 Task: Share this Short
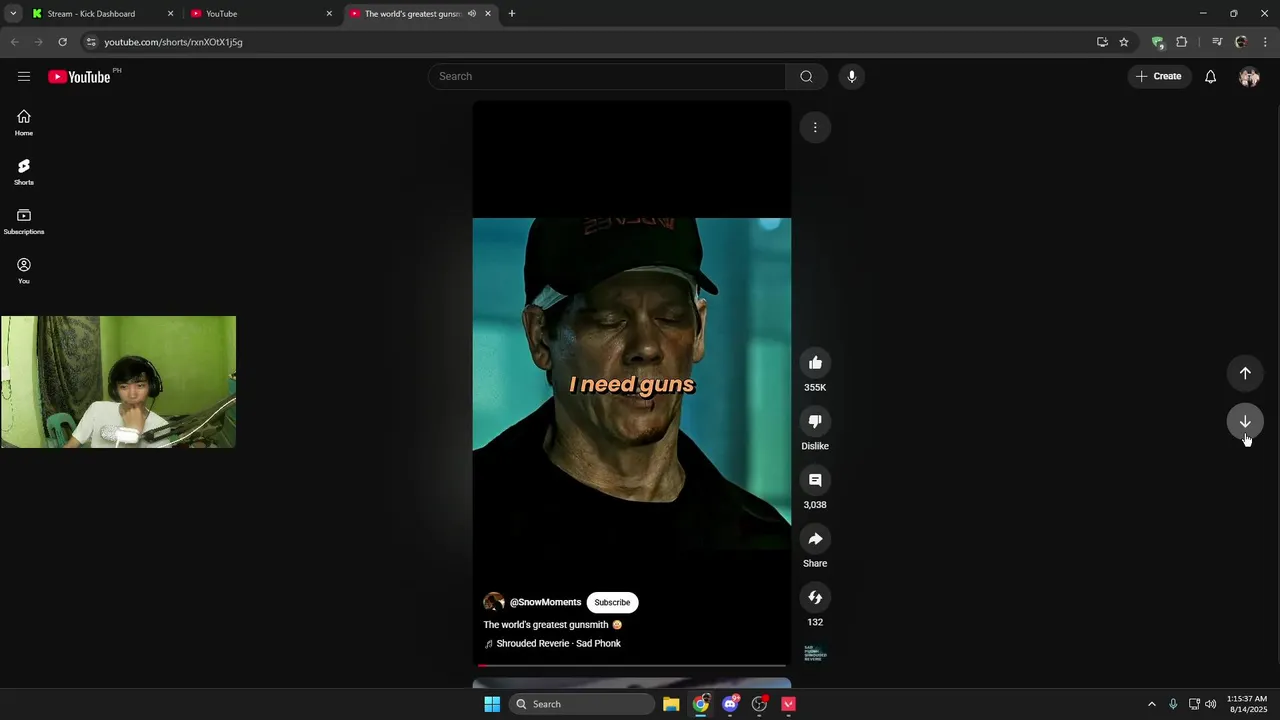pyautogui.click(x=815, y=539)
